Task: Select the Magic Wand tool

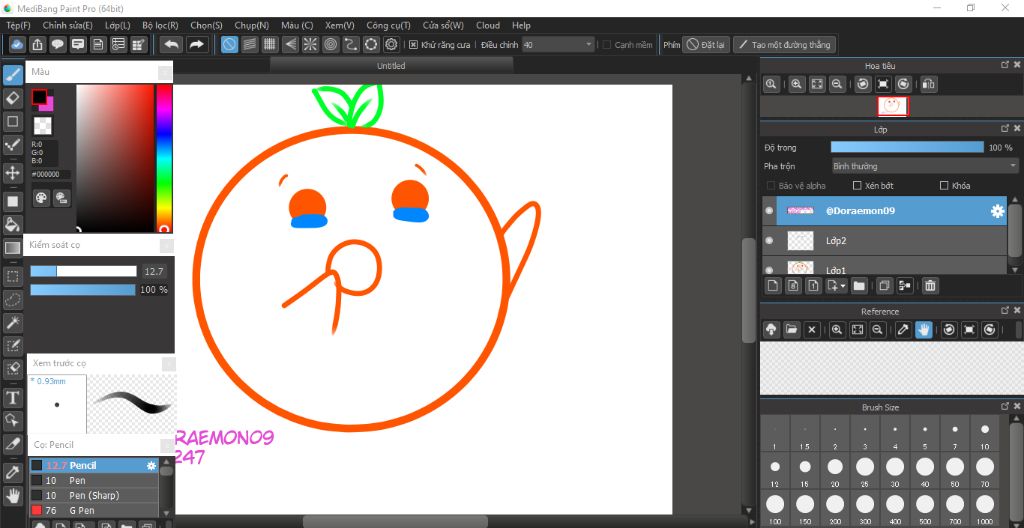Action: click(12, 322)
